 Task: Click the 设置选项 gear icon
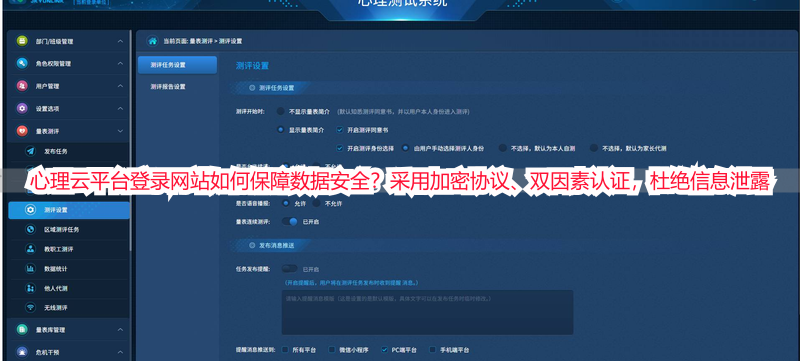point(22,109)
